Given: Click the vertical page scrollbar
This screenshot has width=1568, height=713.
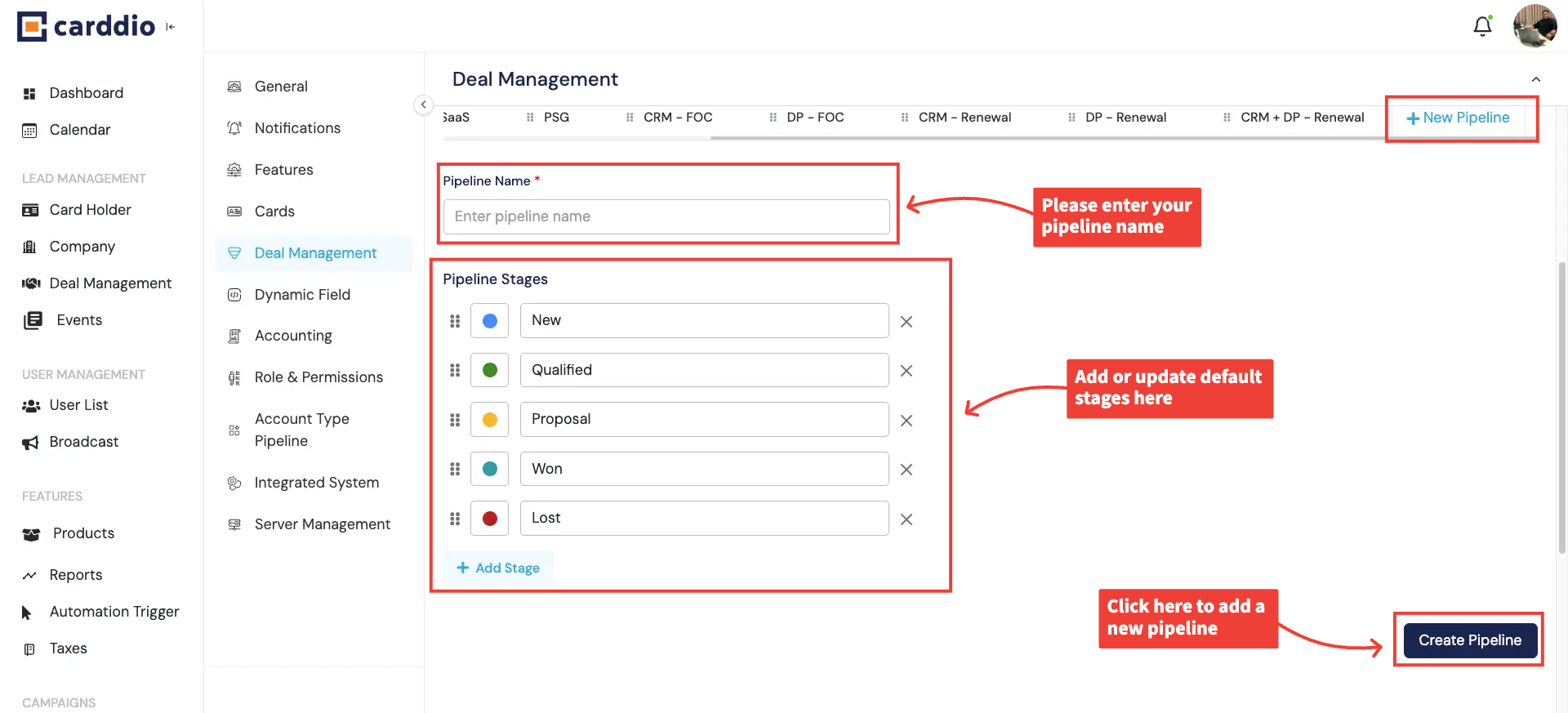Looking at the screenshot, I should pos(1561,408).
